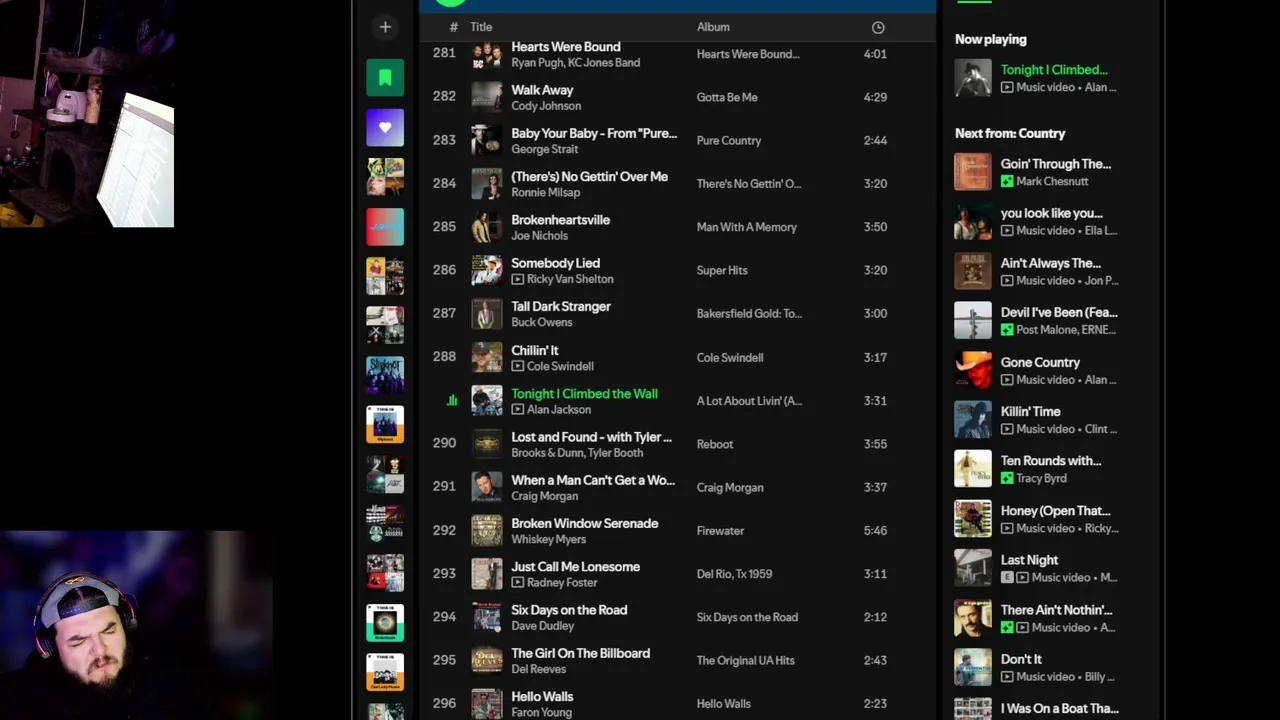Click green badge icon beside Tracy Byrd
The height and width of the screenshot is (720, 1280).
point(1007,478)
